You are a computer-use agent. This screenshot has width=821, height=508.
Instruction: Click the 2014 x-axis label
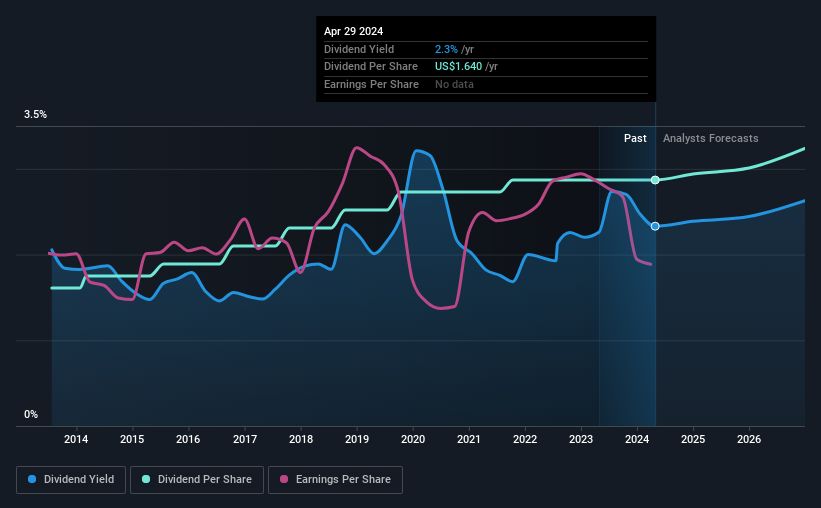coord(76,439)
